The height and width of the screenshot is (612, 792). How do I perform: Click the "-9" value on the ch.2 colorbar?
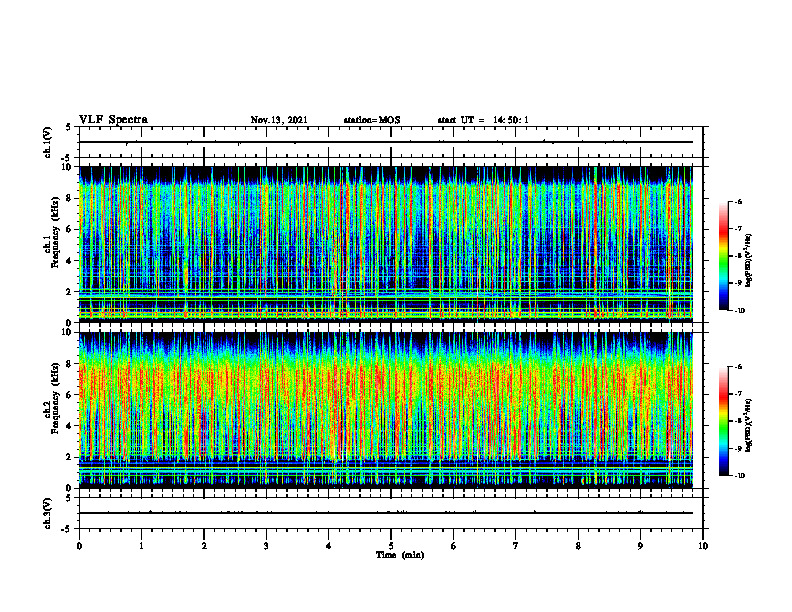[738, 448]
